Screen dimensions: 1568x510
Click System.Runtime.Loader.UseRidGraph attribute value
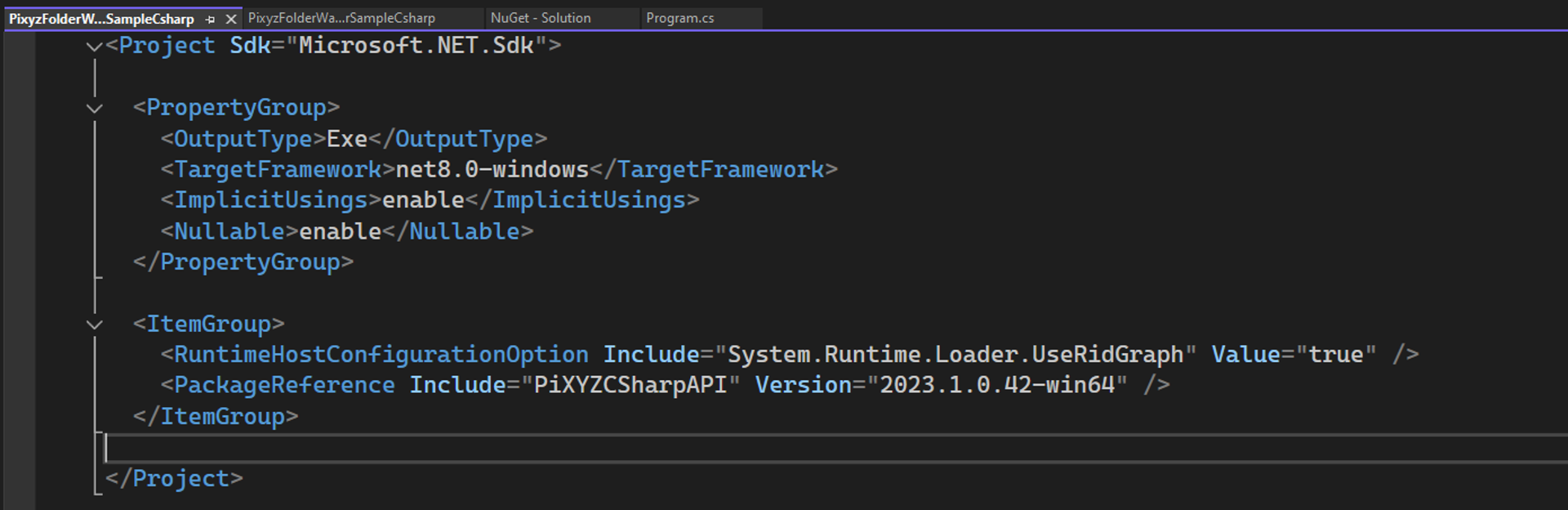(x=955, y=355)
